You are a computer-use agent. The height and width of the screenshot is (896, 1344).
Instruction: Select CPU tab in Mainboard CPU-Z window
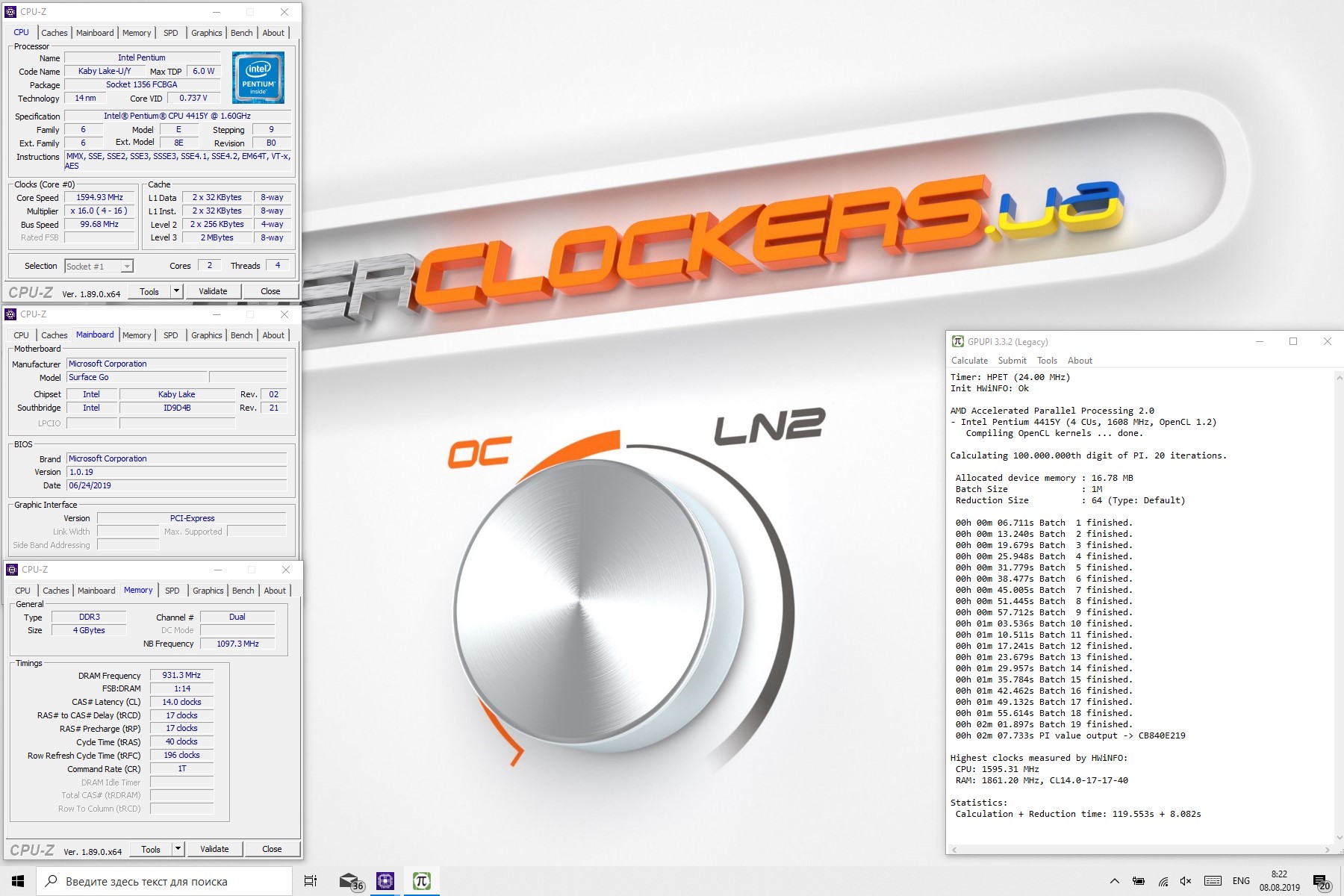pyautogui.click(x=22, y=335)
